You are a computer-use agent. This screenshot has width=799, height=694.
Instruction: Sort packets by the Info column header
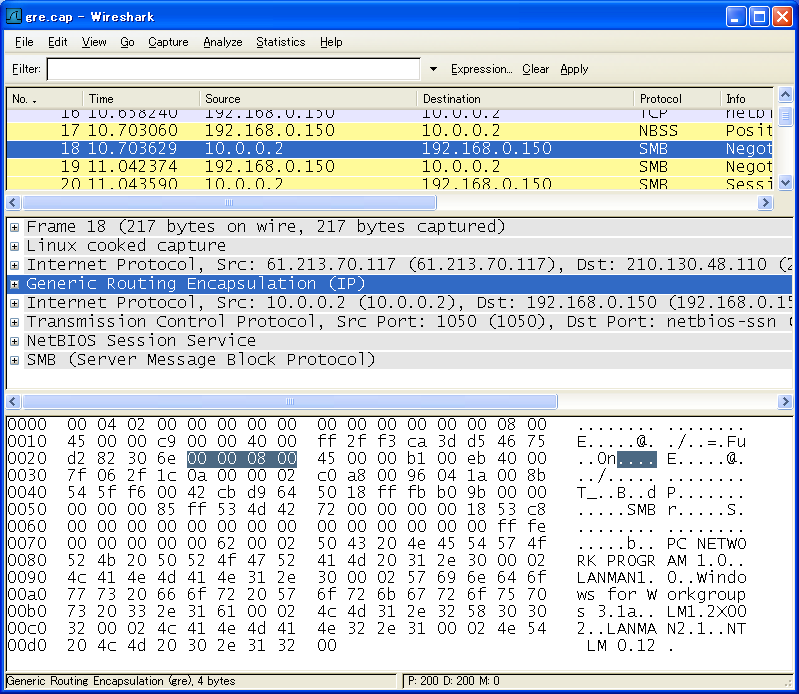(747, 99)
